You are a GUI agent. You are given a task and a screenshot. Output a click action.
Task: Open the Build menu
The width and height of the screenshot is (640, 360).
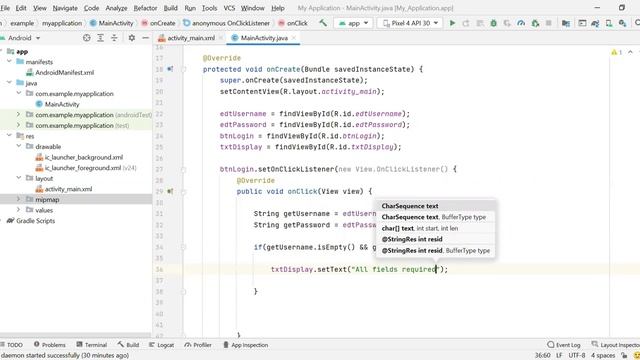pos(170,8)
